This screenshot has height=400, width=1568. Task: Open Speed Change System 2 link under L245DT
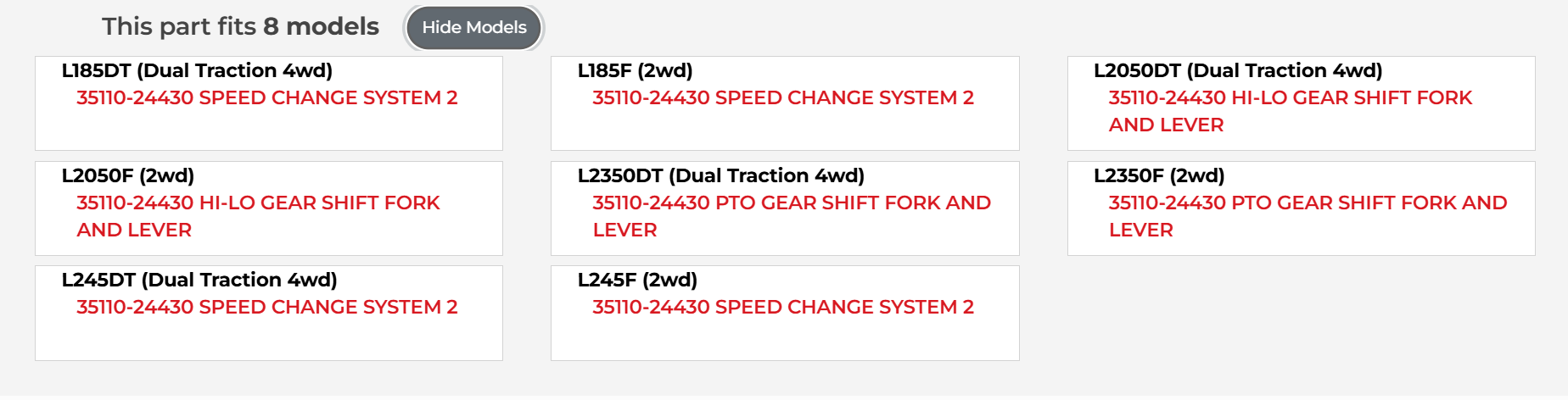tap(266, 308)
